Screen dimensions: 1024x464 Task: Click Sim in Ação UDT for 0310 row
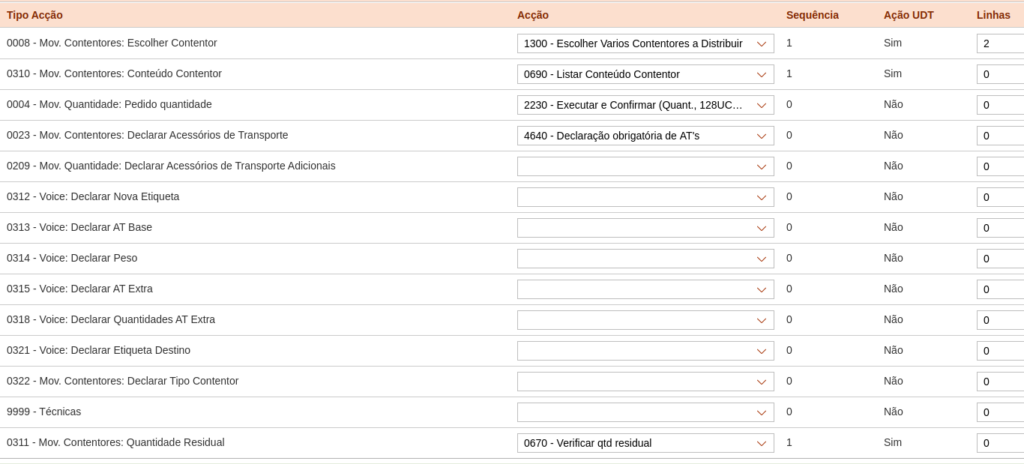(x=892, y=73)
